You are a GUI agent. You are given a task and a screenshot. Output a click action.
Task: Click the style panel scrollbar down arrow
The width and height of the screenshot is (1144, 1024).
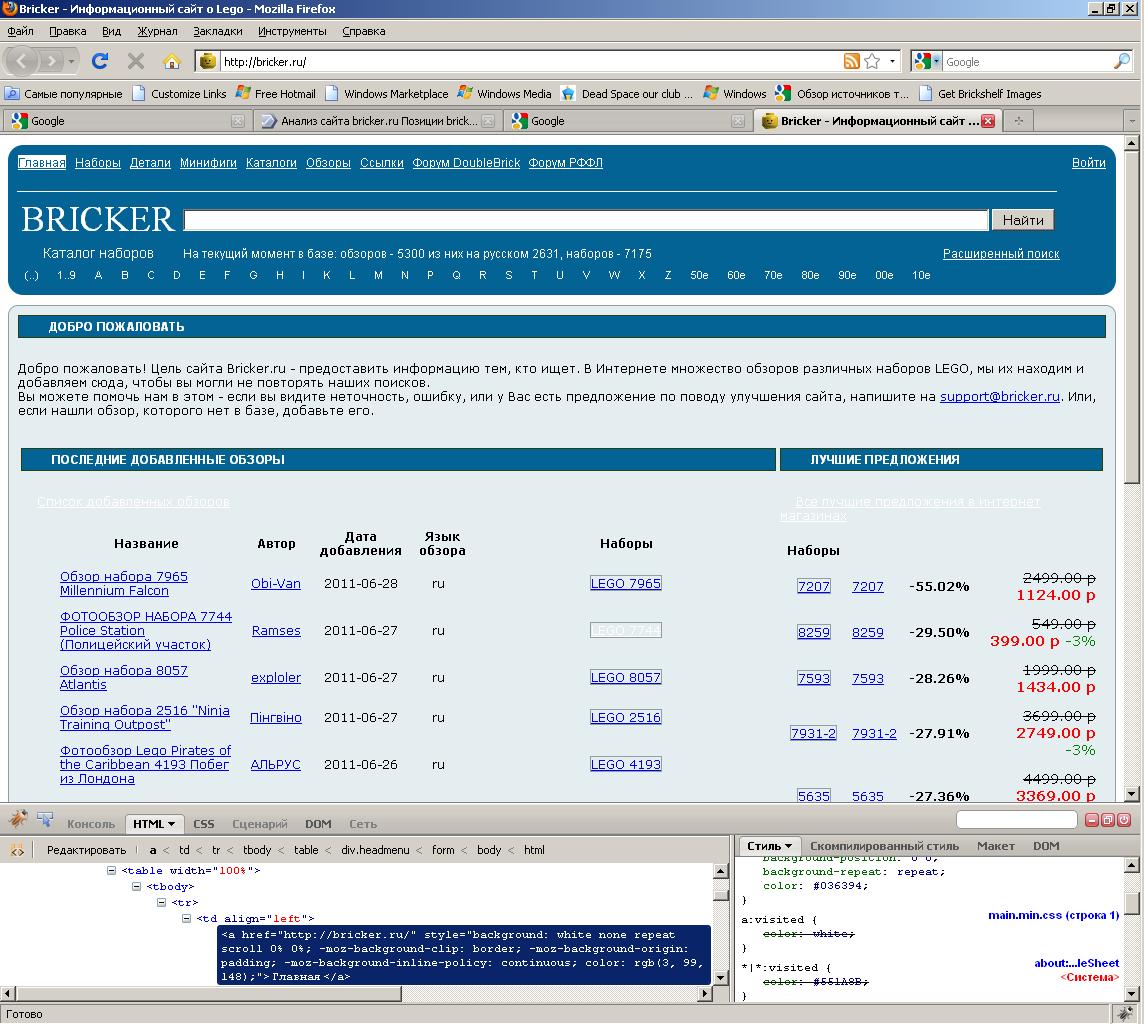(1132, 993)
